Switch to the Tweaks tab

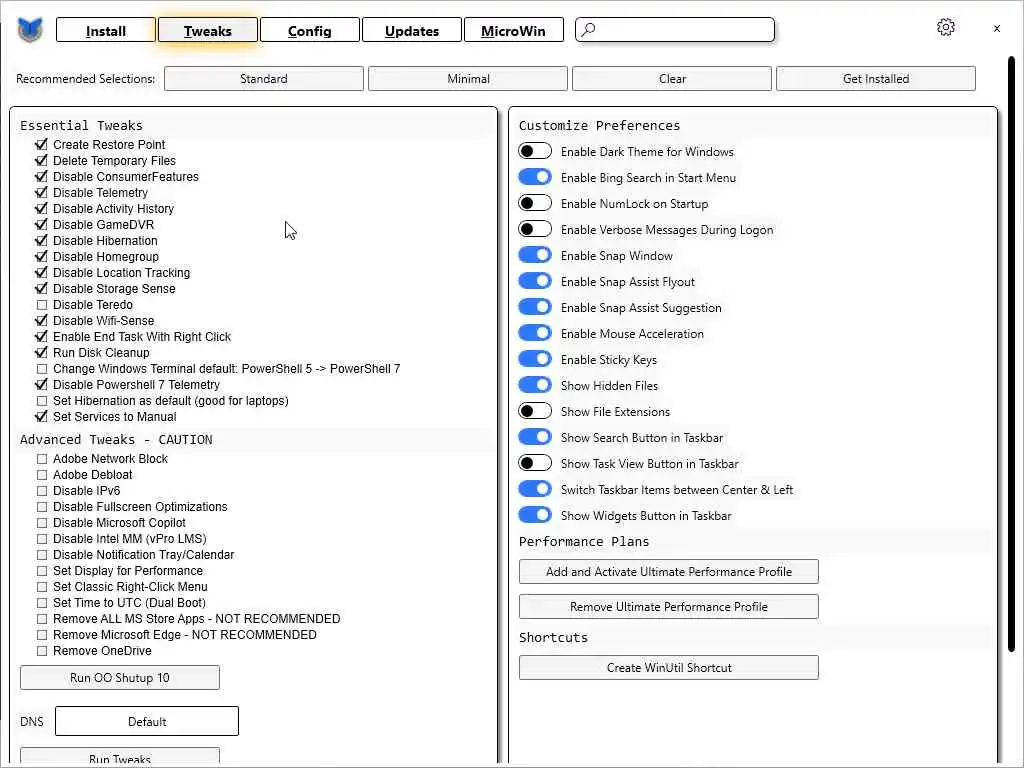click(x=208, y=31)
